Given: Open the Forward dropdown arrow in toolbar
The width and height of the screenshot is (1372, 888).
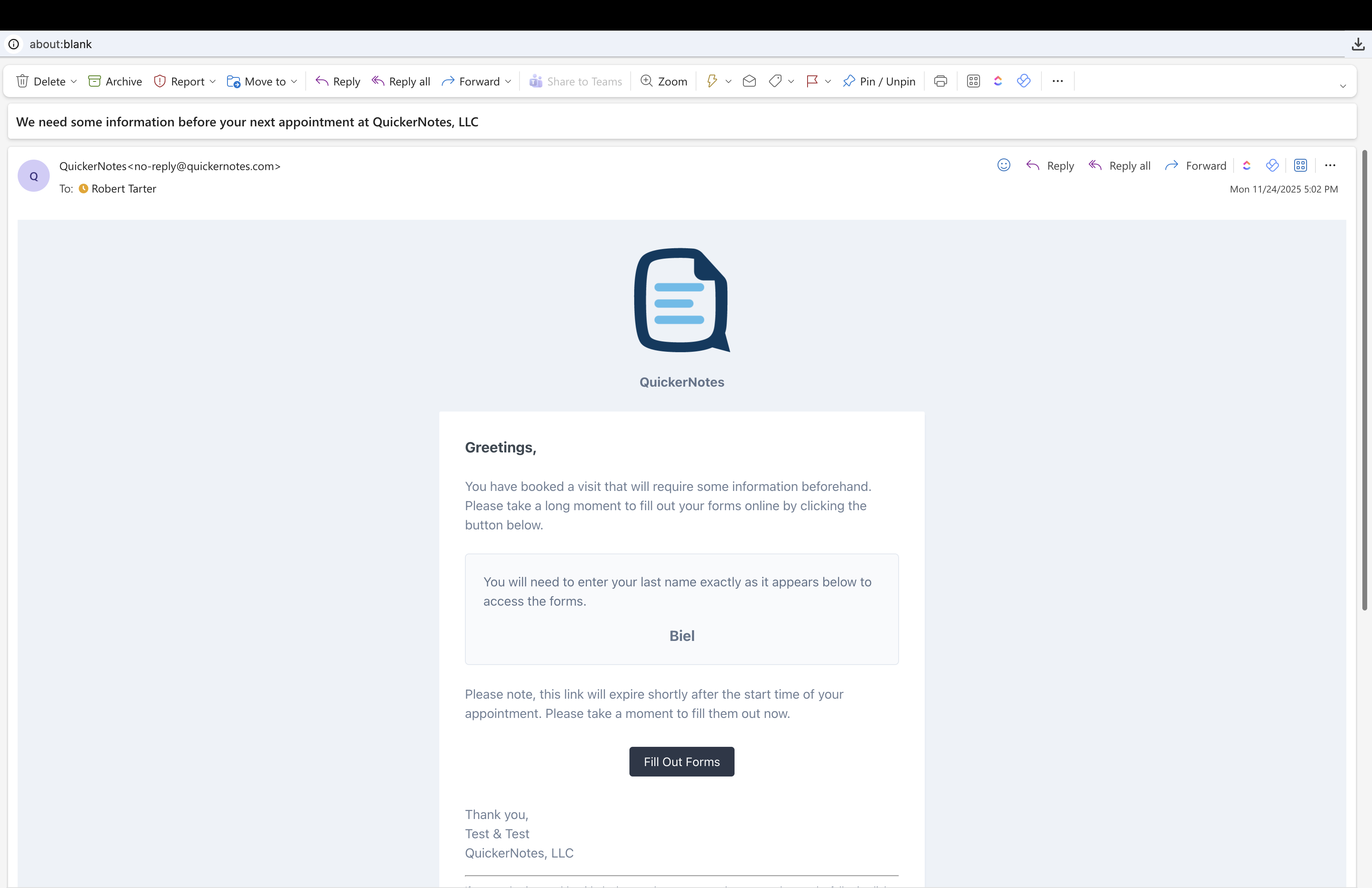Looking at the screenshot, I should tap(508, 81).
